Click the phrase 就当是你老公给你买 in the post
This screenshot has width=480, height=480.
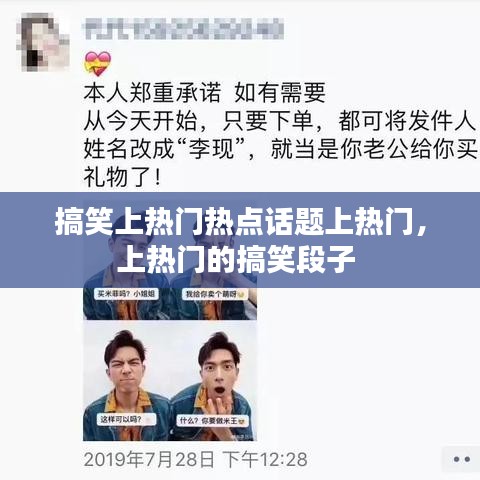point(373,149)
